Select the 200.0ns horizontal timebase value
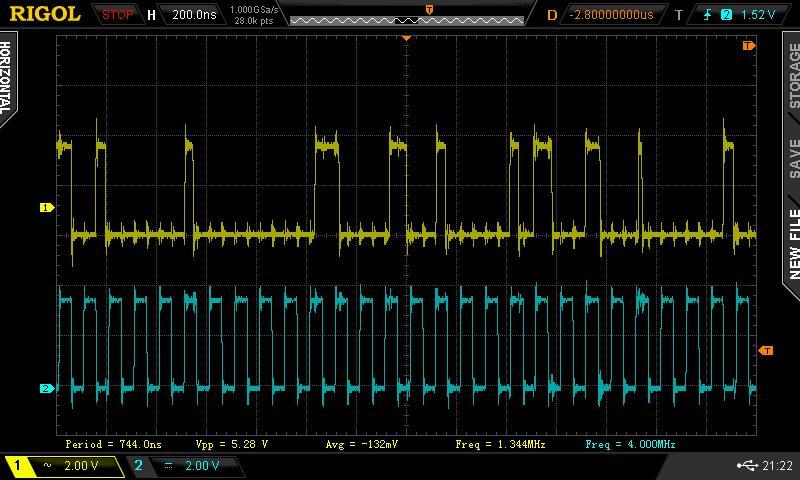The width and height of the screenshot is (800, 480). click(194, 15)
